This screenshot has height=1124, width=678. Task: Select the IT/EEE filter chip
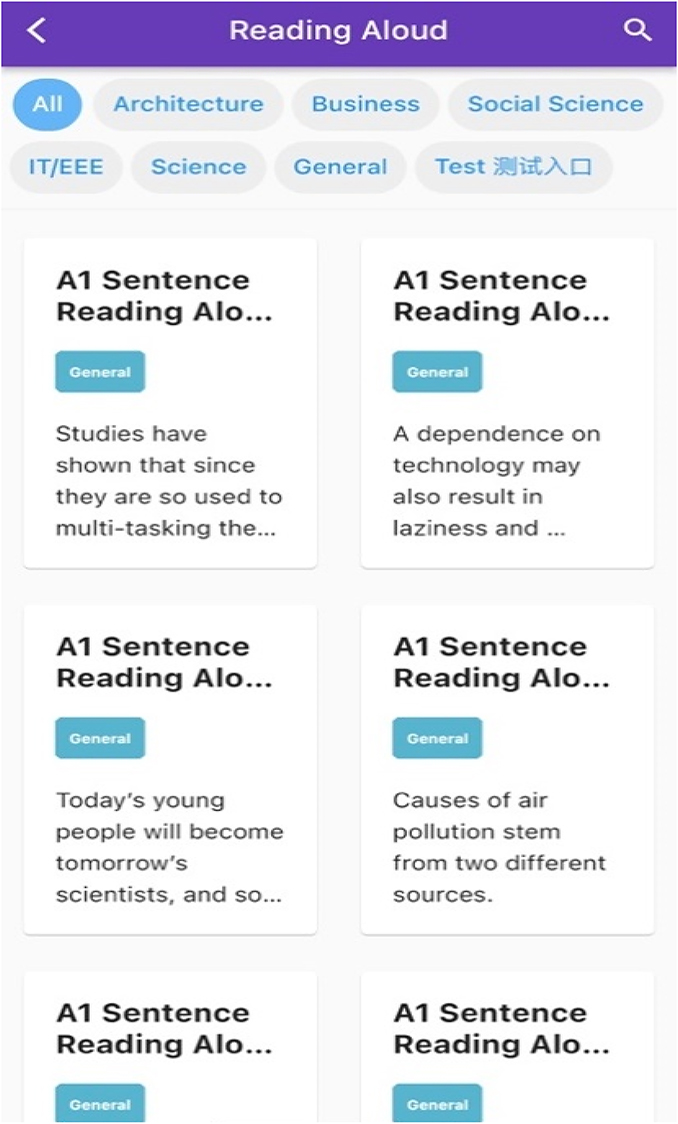pos(66,166)
